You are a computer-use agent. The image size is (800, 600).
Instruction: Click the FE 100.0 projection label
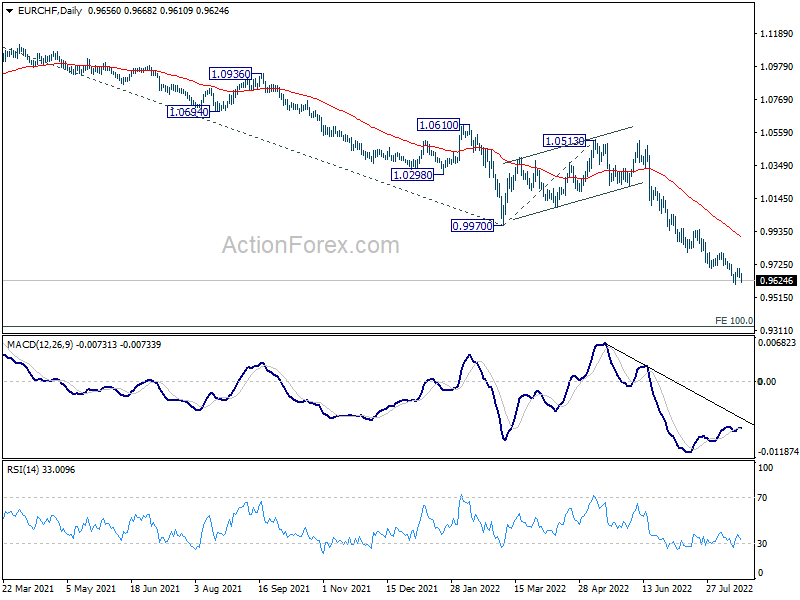(x=734, y=320)
